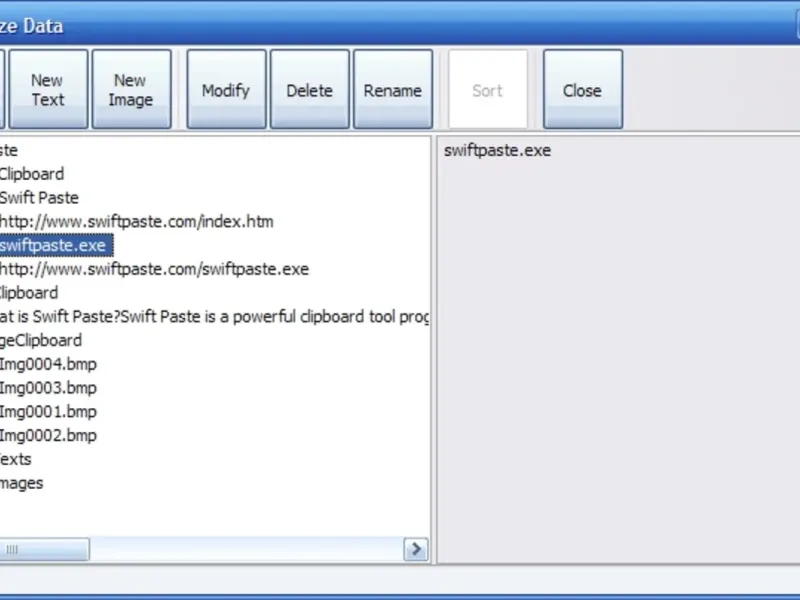Select Img0003.bmp in the list
Image resolution: width=800 pixels, height=600 pixels.
(x=48, y=388)
